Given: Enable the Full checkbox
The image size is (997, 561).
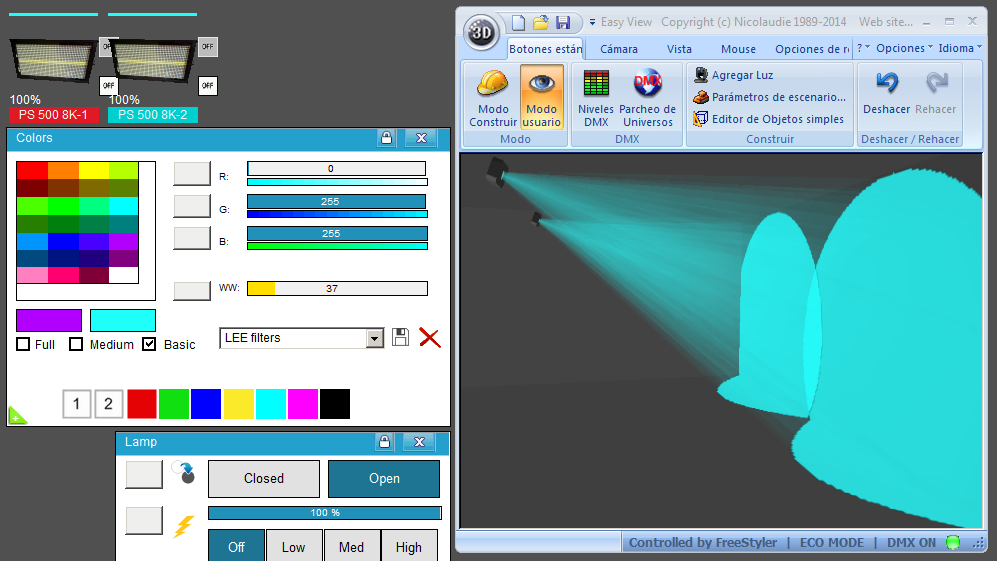Looking at the screenshot, I should (x=24, y=344).
